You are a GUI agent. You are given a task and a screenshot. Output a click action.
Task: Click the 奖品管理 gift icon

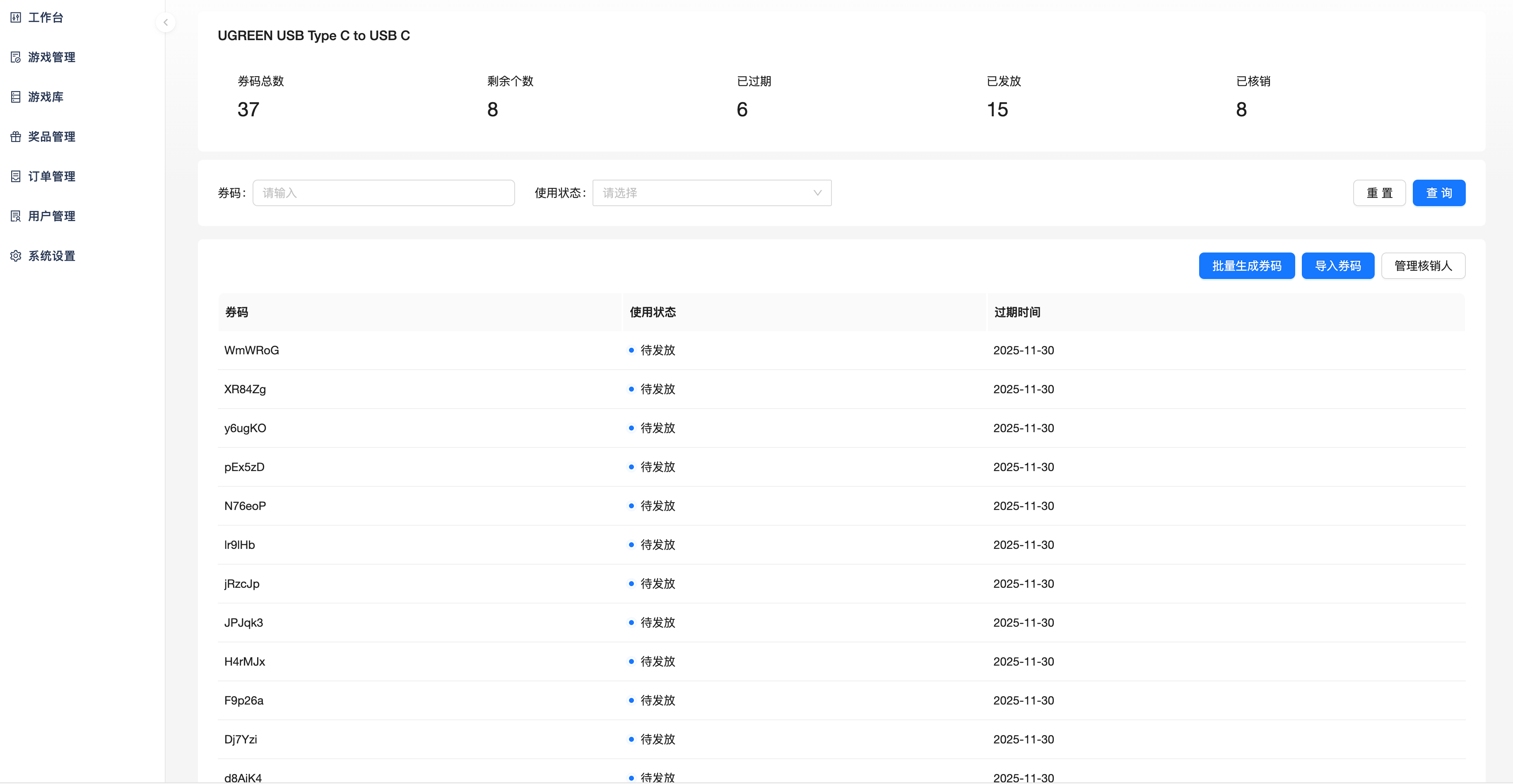[x=16, y=137]
